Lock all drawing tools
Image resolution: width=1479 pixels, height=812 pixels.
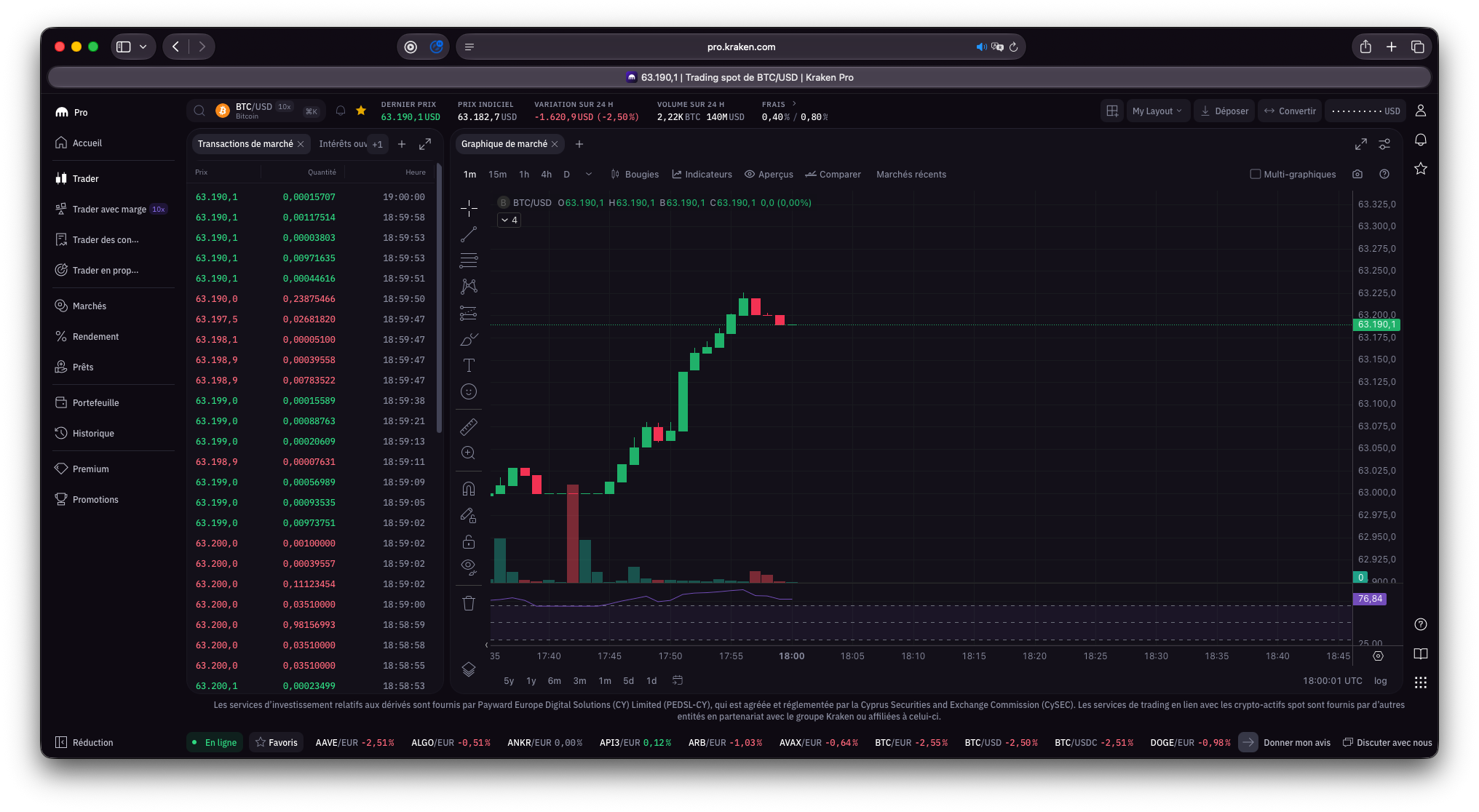(469, 541)
